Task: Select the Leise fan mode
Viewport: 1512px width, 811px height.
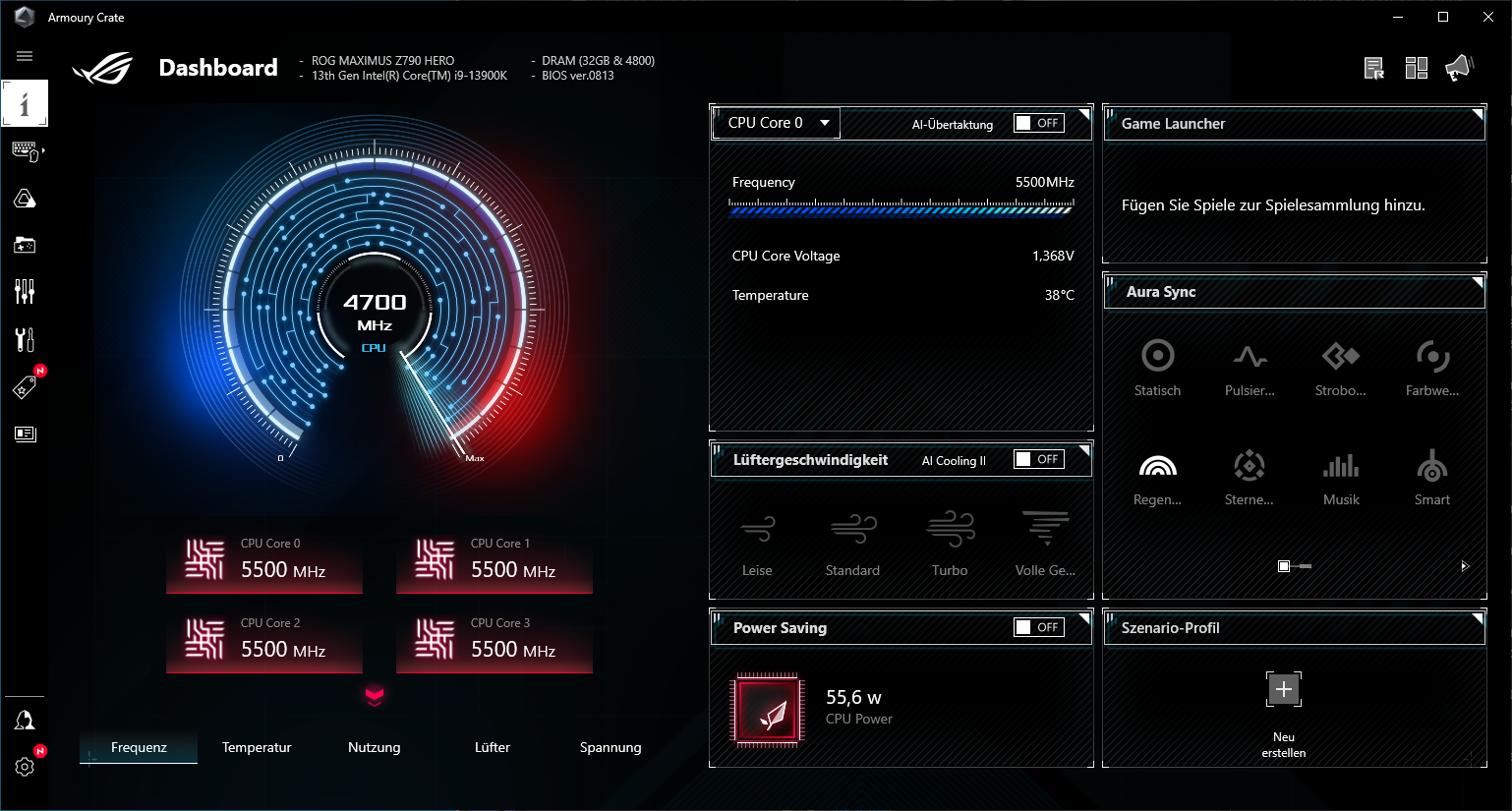Action: tap(757, 544)
